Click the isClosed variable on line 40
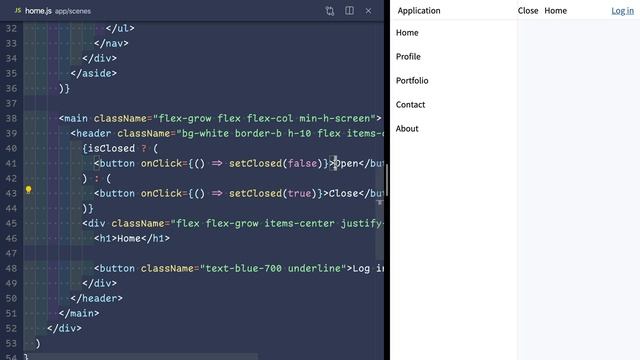640x360 pixels. 111,149
